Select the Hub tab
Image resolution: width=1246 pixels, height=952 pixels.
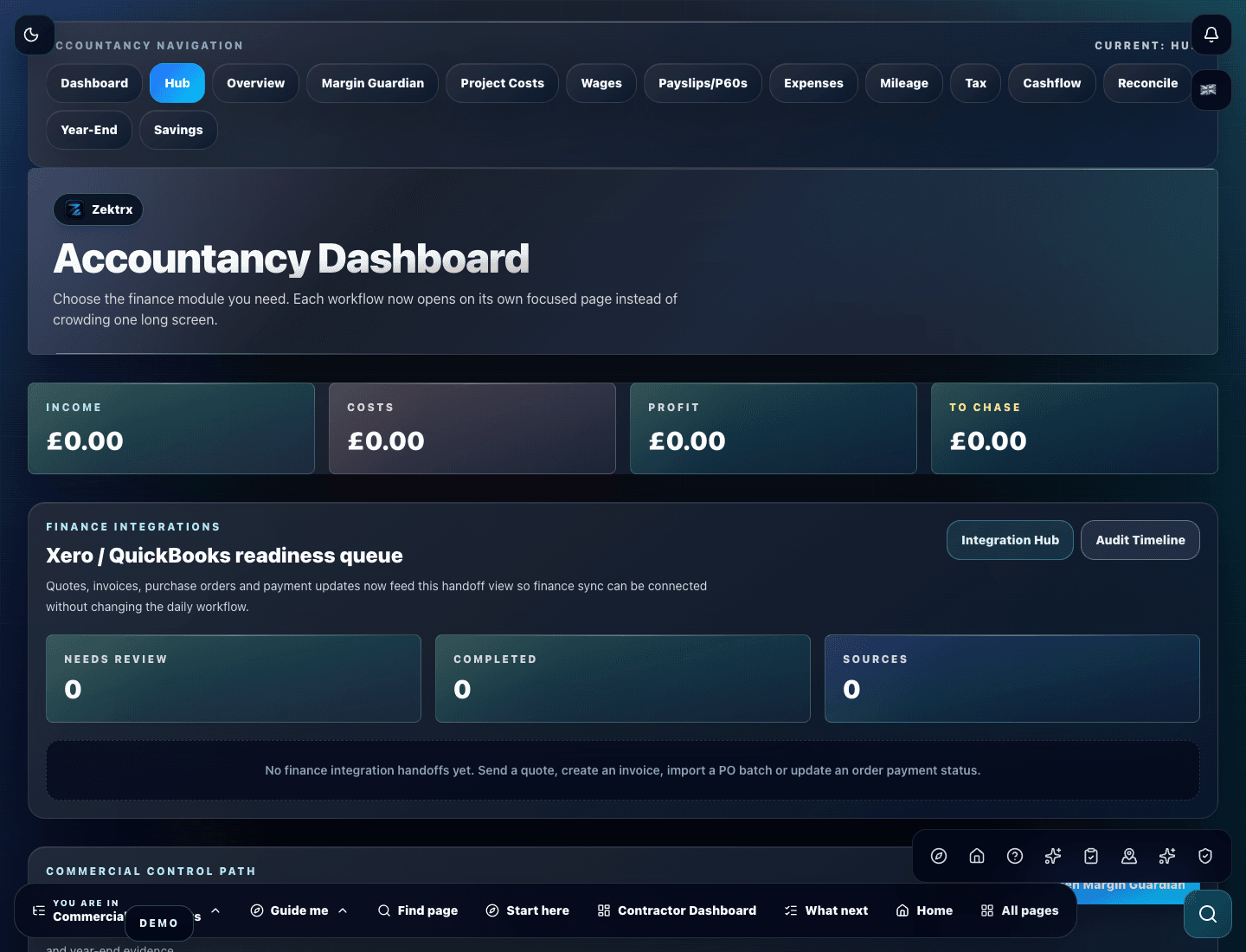[177, 83]
